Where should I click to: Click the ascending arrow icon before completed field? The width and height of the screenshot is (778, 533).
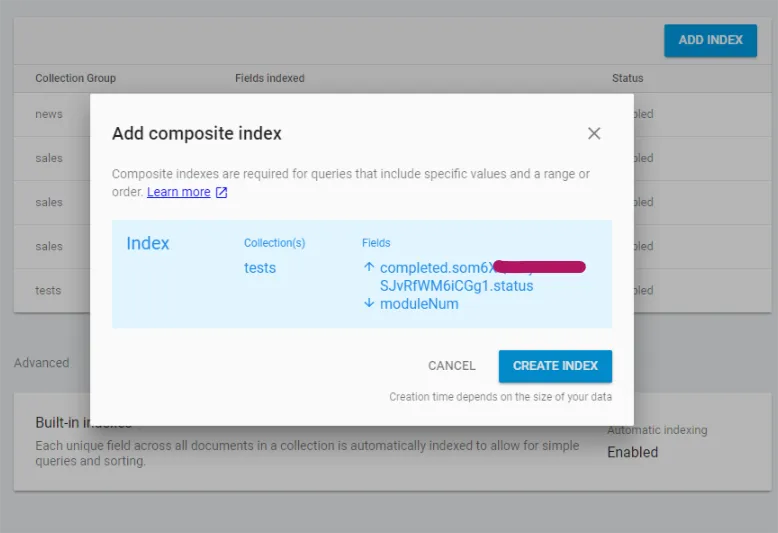pyautogui.click(x=369, y=267)
